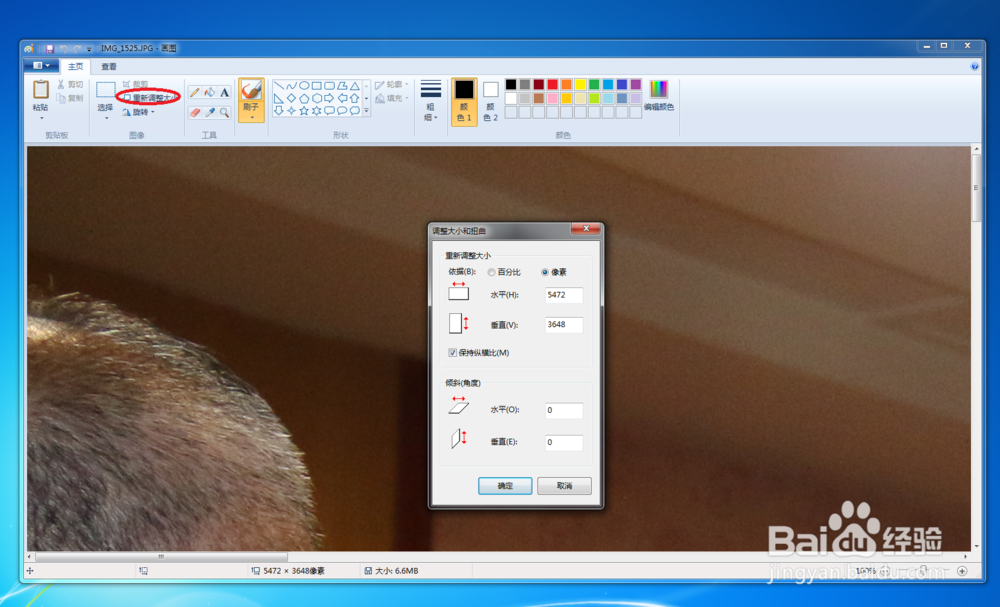Choose the Right arrow shape
Image resolution: width=1000 pixels, height=607 pixels.
click(329, 98)
